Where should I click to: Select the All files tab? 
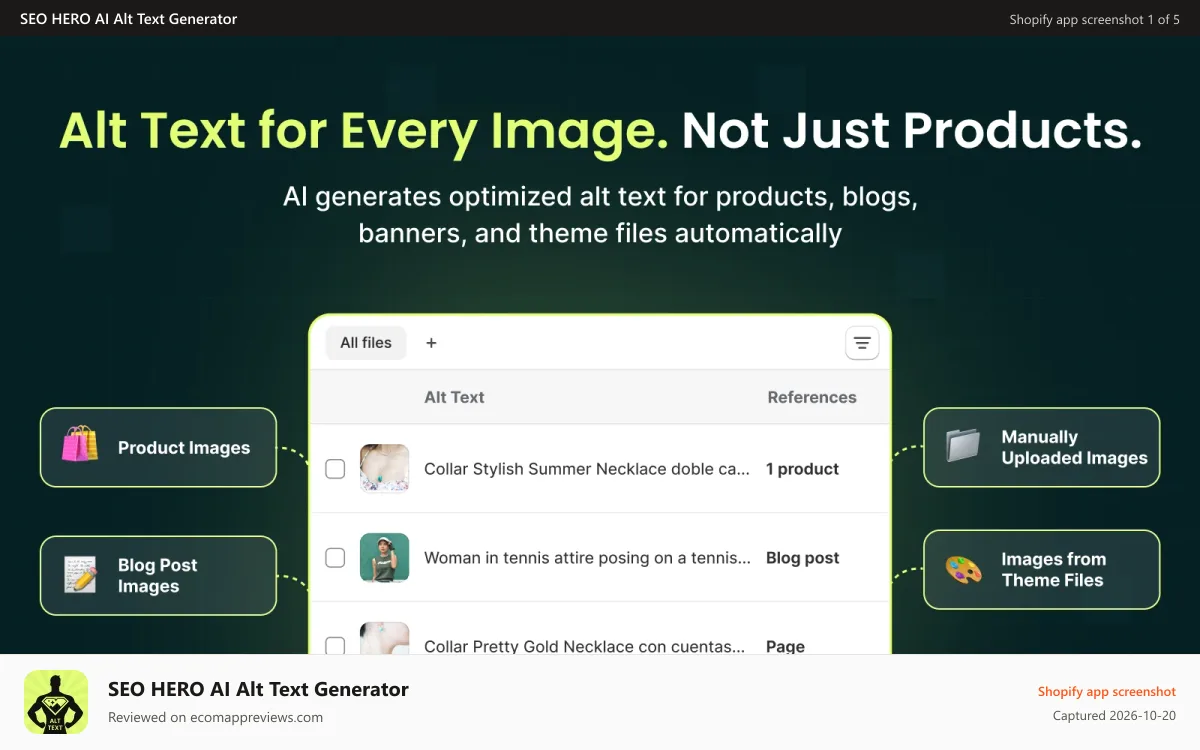366,343
